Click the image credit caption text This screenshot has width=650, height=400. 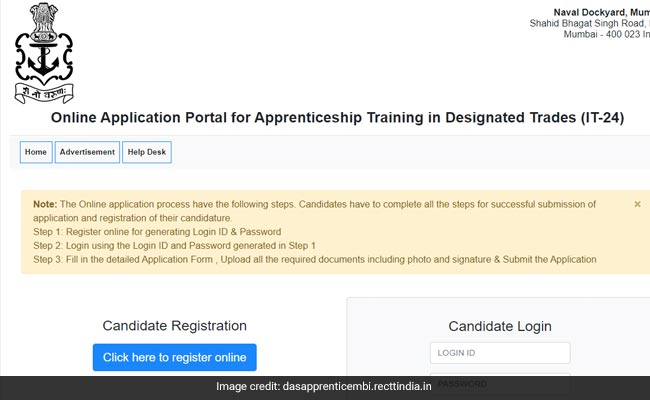click(x=325, y=387)
